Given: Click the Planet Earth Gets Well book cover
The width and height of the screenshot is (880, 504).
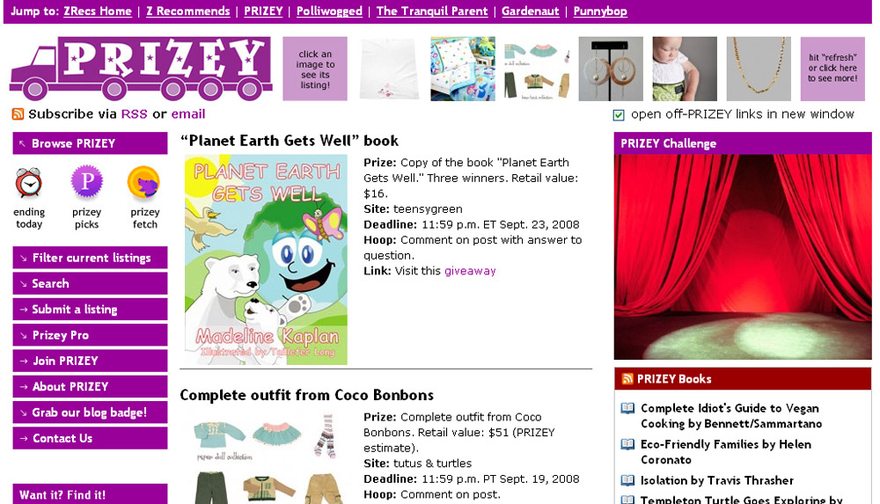Looking at the screenshot, I should pyautogui.click(x=266, y=259).
